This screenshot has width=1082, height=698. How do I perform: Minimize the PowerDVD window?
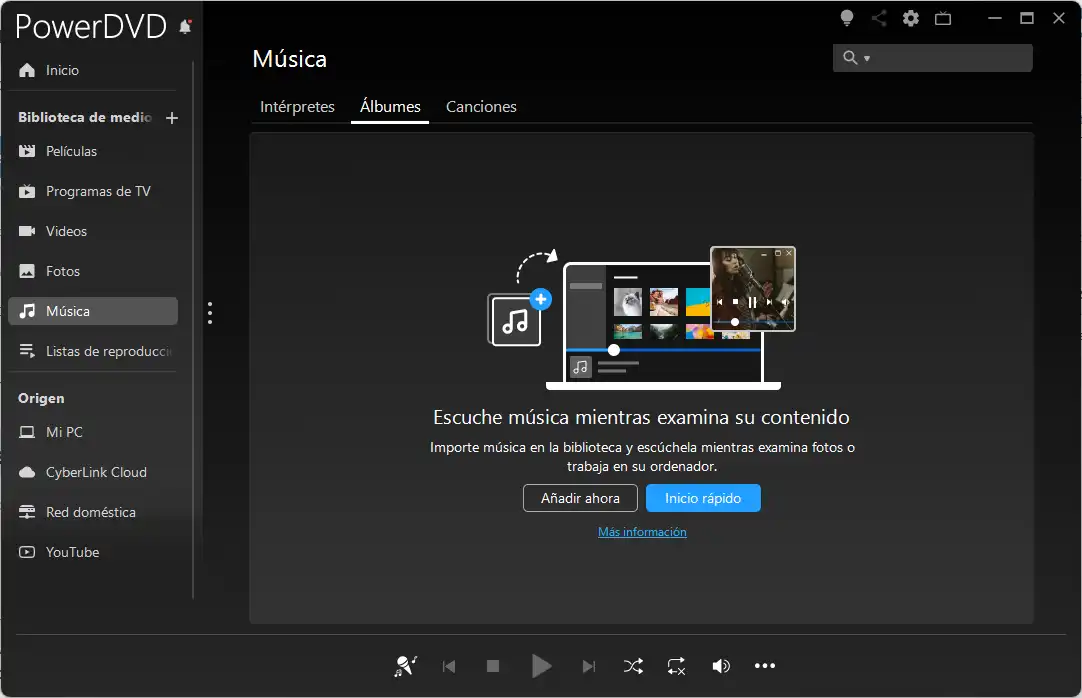click(994, 18)
